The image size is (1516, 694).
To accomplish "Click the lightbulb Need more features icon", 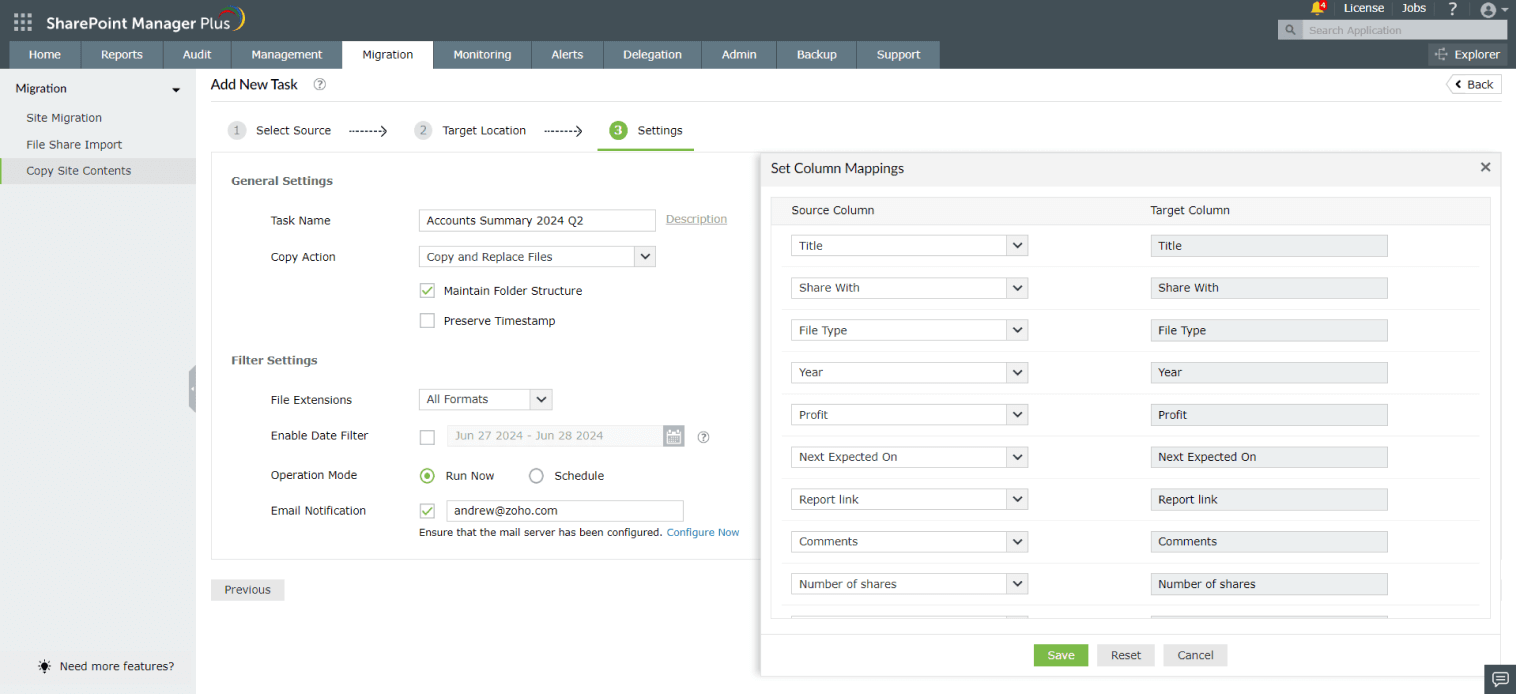I will [x=45, y=666].
